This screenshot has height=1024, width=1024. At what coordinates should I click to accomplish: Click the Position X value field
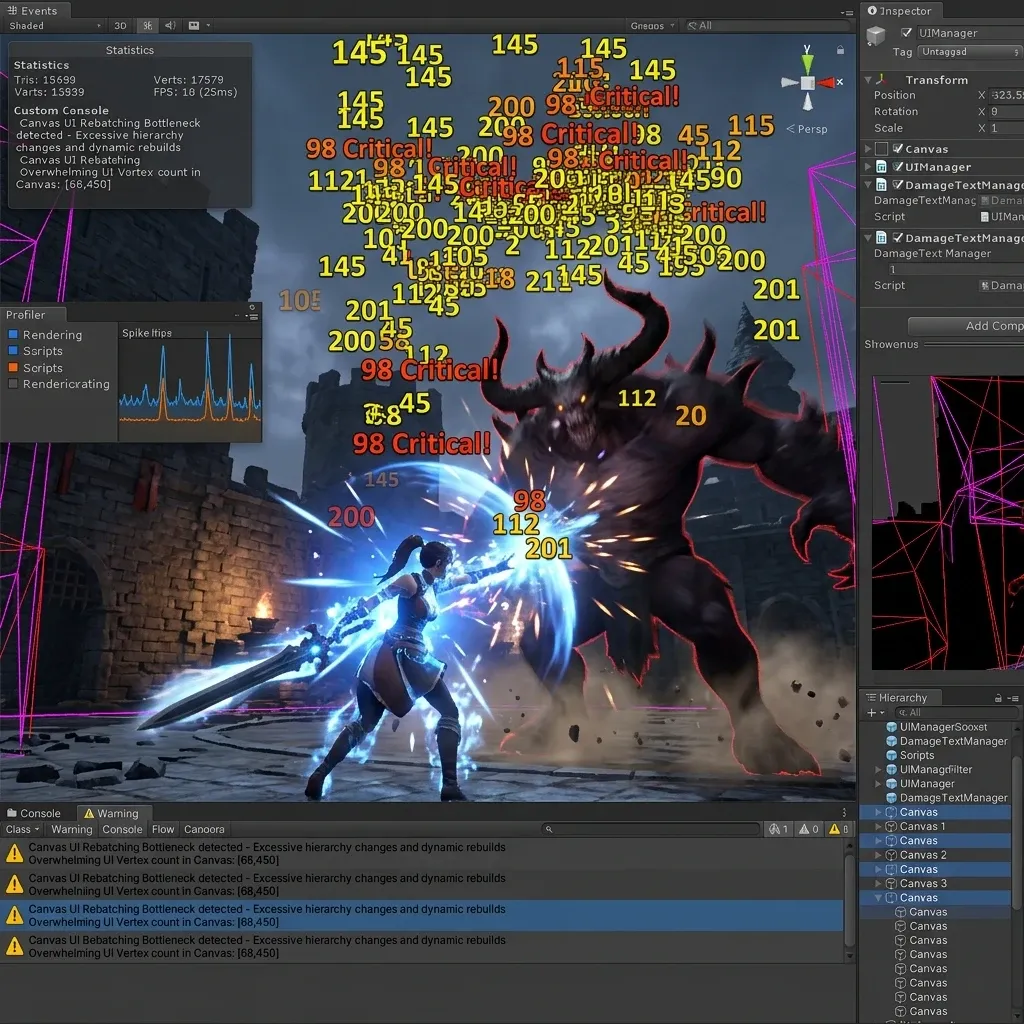point(1006,95)
